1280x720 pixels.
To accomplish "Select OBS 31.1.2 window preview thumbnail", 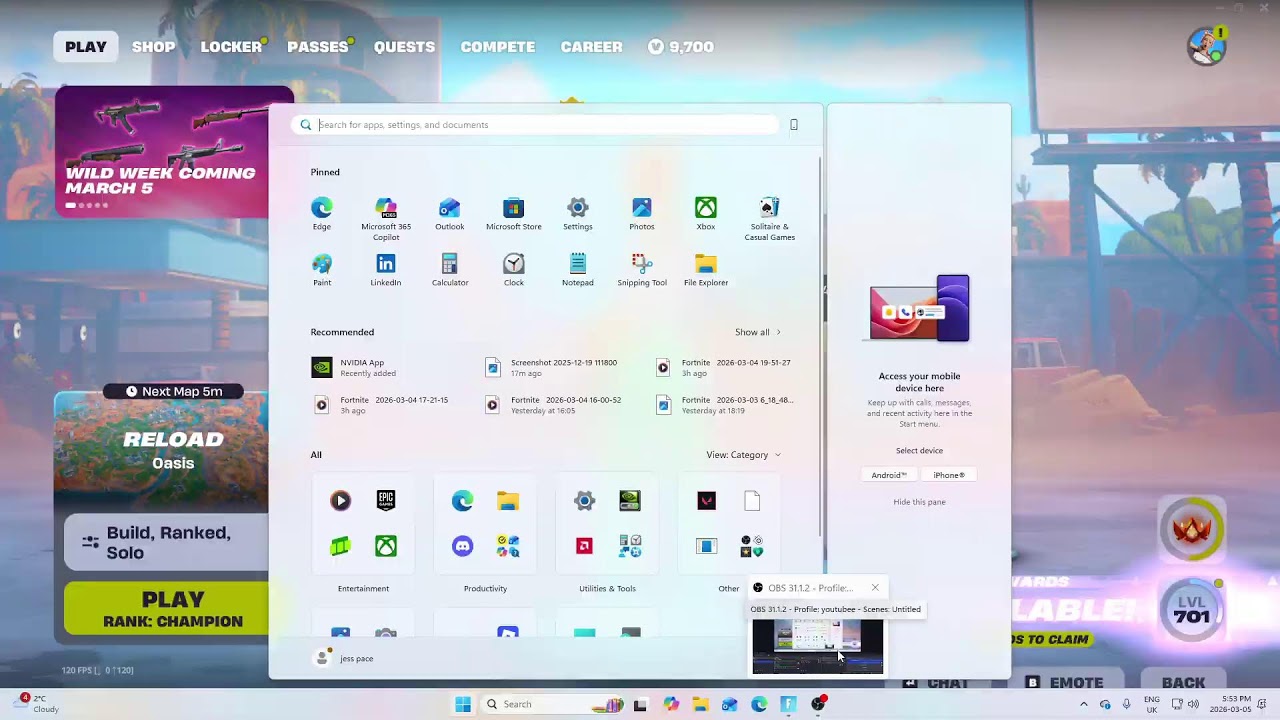I will 818,646.
